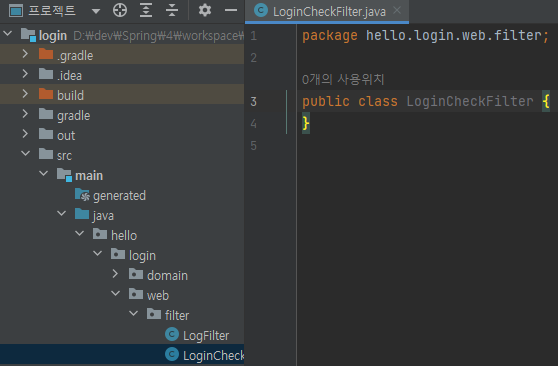Click the Expand All toolbar icon
The width and height of the screenshot is (558, 366).
[146, 10]
